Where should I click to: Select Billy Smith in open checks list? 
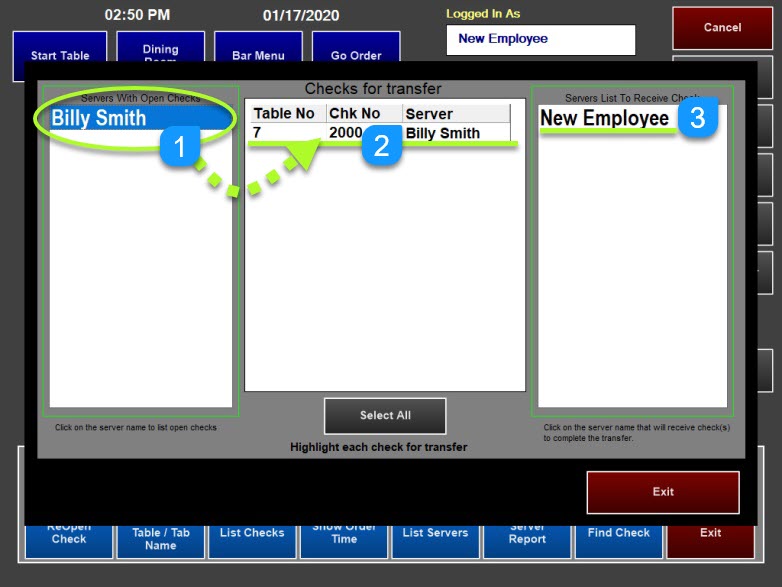pyautogui.click(x=100, y=118)
